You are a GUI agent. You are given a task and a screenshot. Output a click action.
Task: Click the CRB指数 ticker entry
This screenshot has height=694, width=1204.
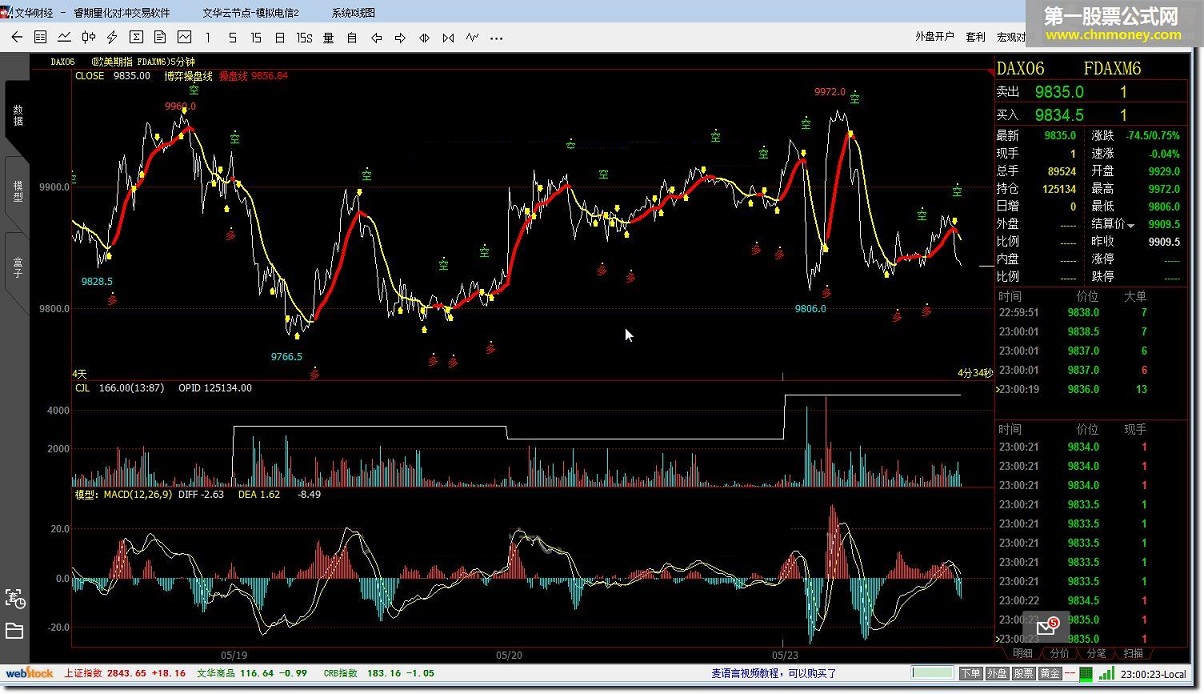point(379,674)
